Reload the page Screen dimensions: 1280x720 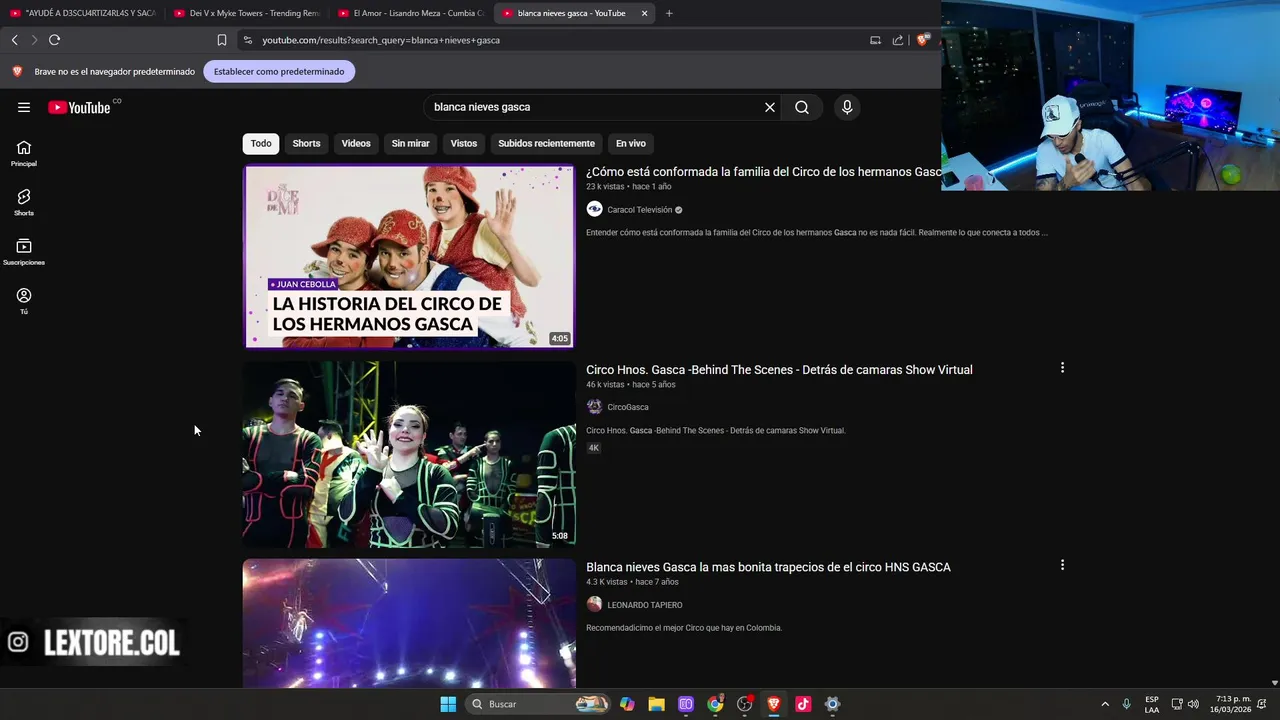pyautogui.click(x=54, y=40)
